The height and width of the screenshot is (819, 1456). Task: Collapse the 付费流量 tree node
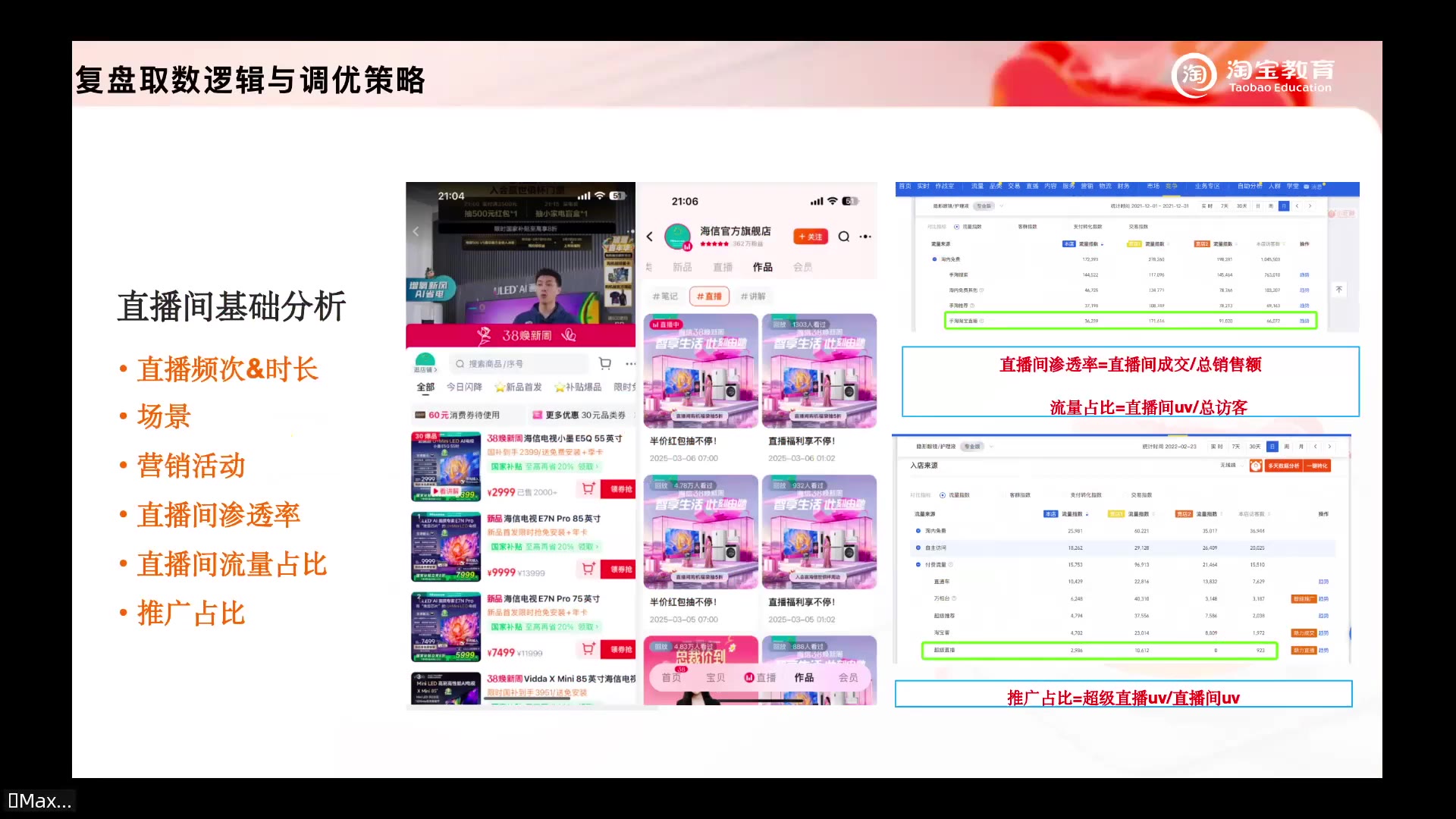pos(918,564)
